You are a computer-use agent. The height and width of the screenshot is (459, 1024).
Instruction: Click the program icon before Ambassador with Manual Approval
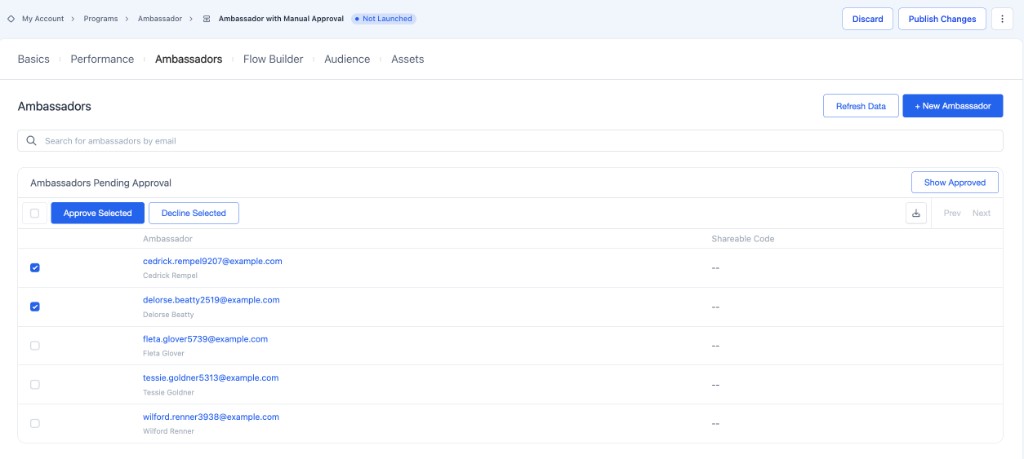coord(206,19)
